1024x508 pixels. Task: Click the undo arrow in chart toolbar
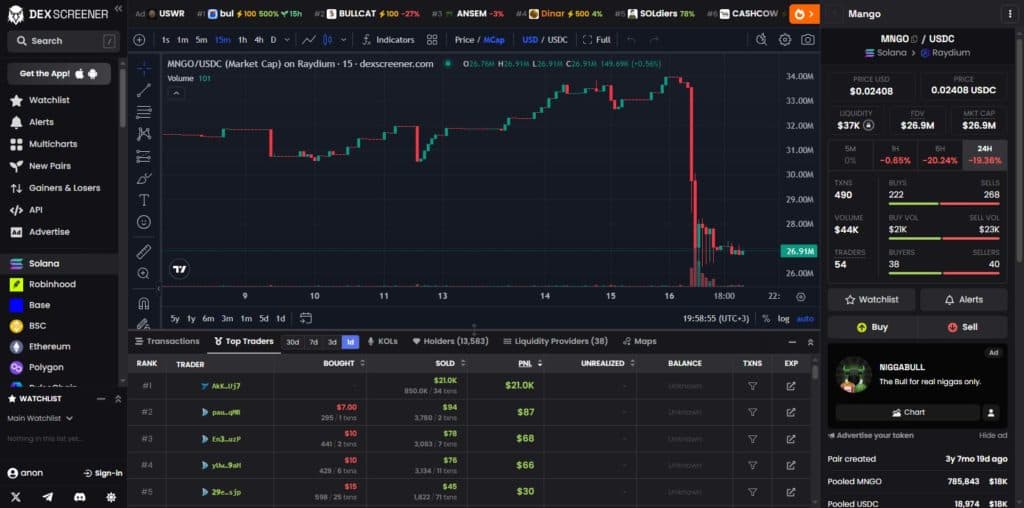pyautogui.click(x=631, y=40)
